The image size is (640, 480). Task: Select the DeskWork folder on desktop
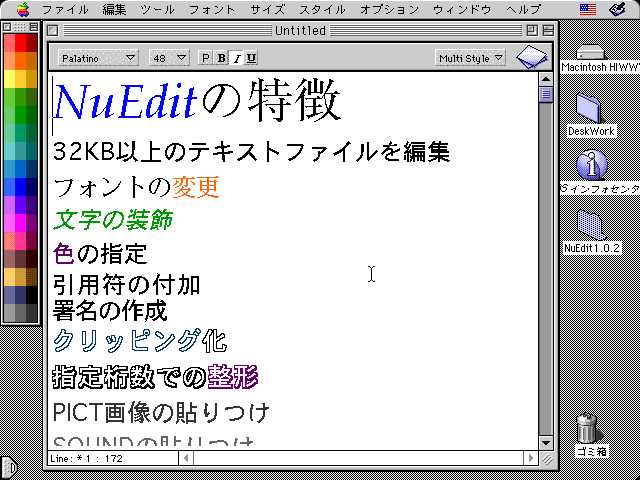click(x=590, y=108)
